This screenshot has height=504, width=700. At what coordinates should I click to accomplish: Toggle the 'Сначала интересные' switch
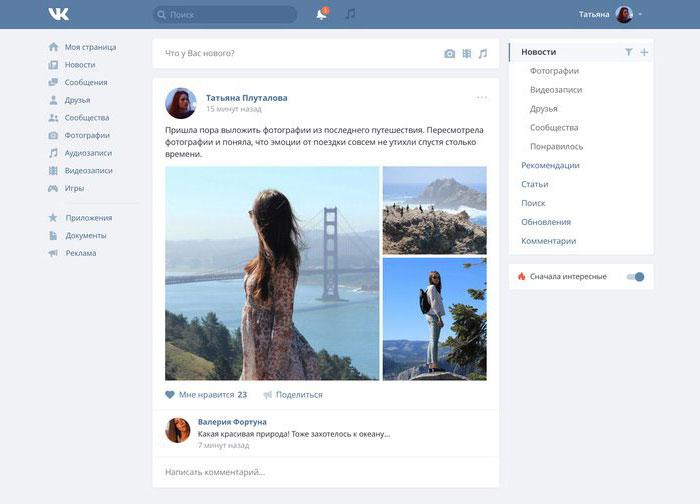(x=636, y=277)
